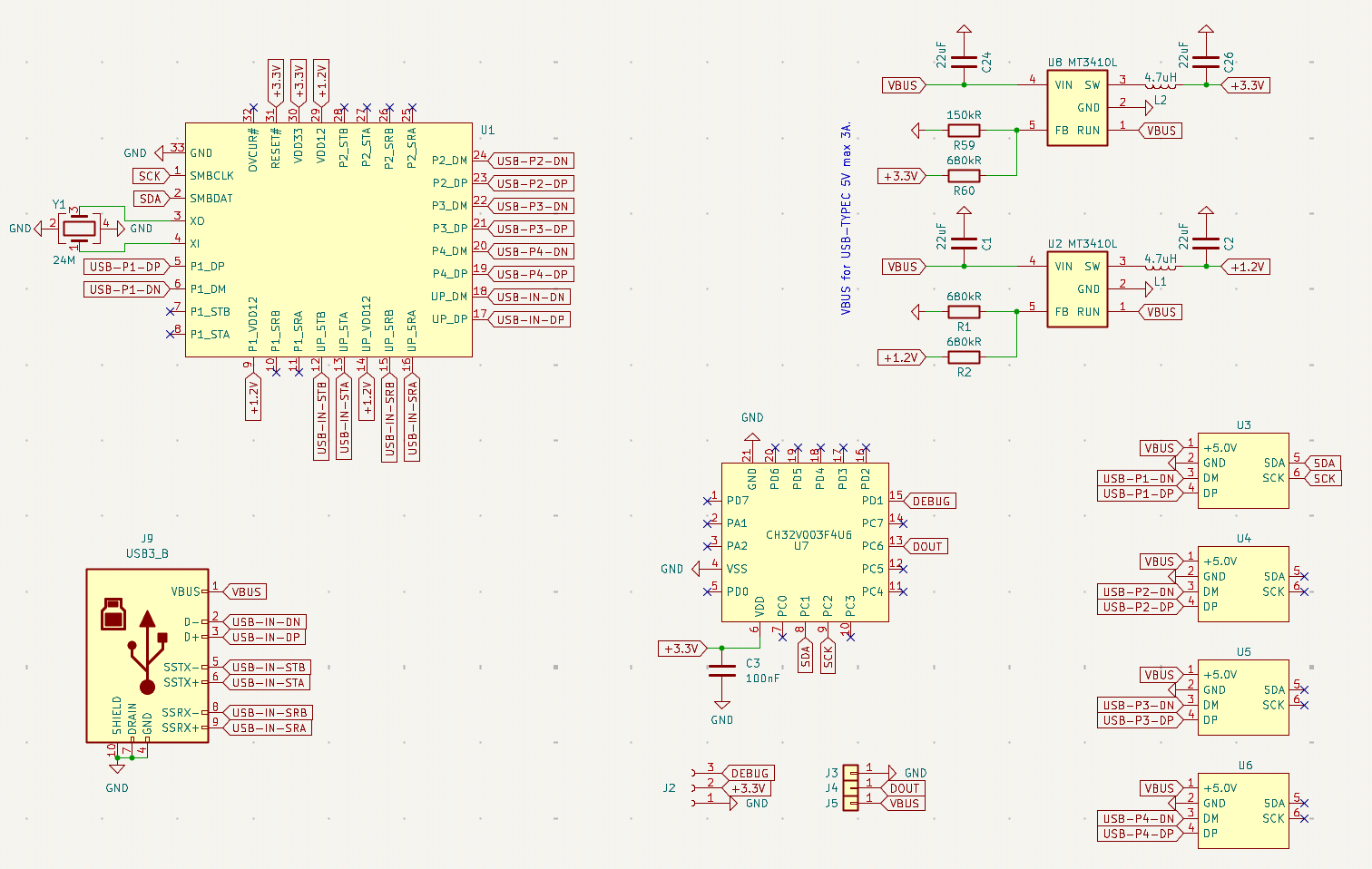1372x869 pixels.
Task: Select the C3 100nF capacitor
Action: coord(722,670)
